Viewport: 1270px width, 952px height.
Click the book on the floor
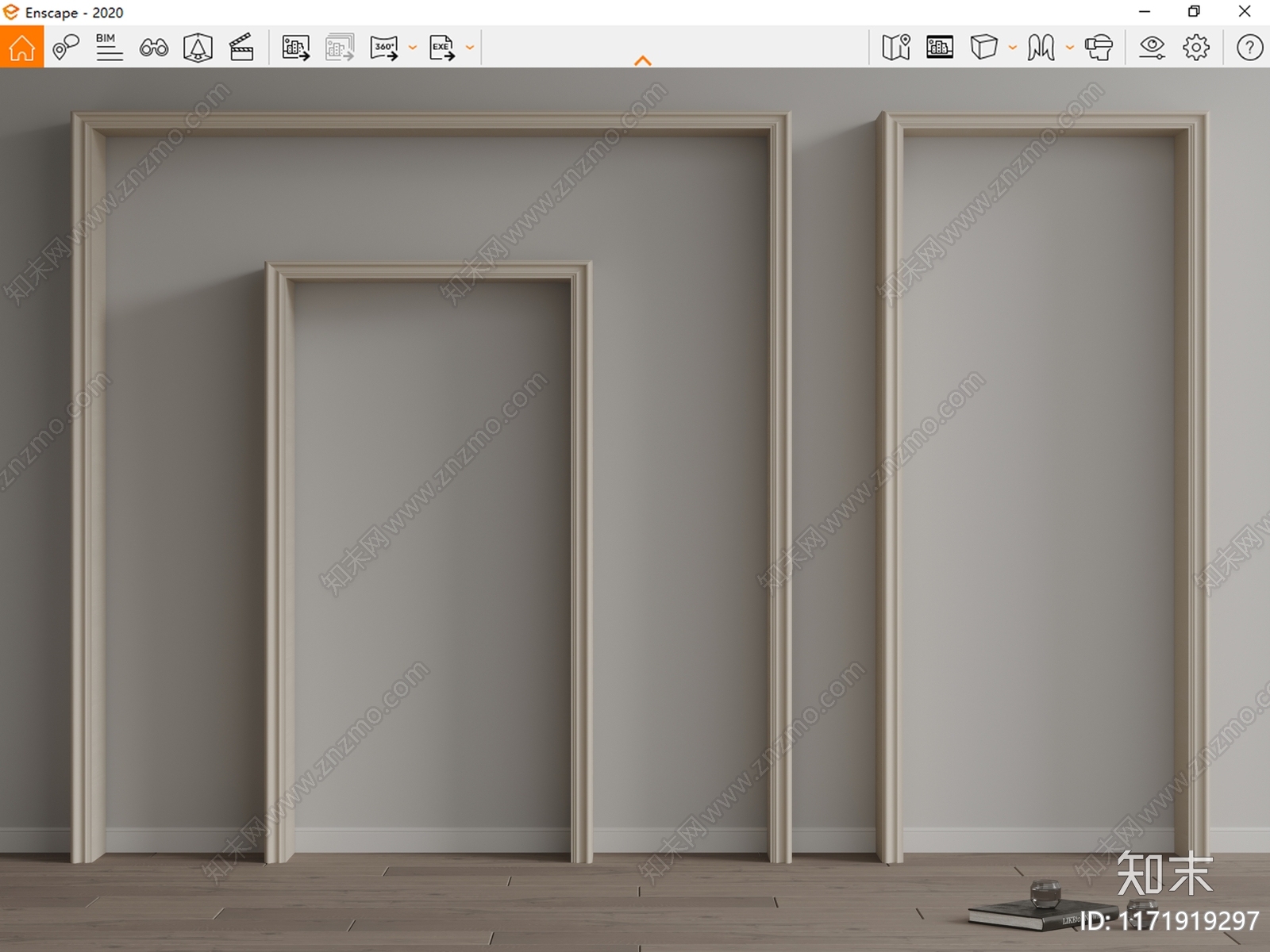pos(1043,915)
